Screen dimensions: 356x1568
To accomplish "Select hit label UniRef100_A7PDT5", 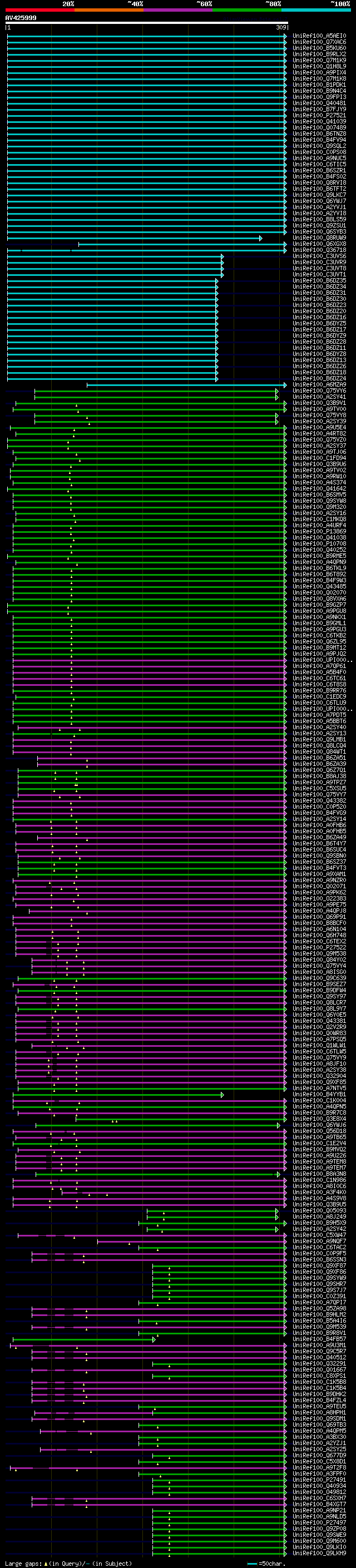I will [319, 715].
